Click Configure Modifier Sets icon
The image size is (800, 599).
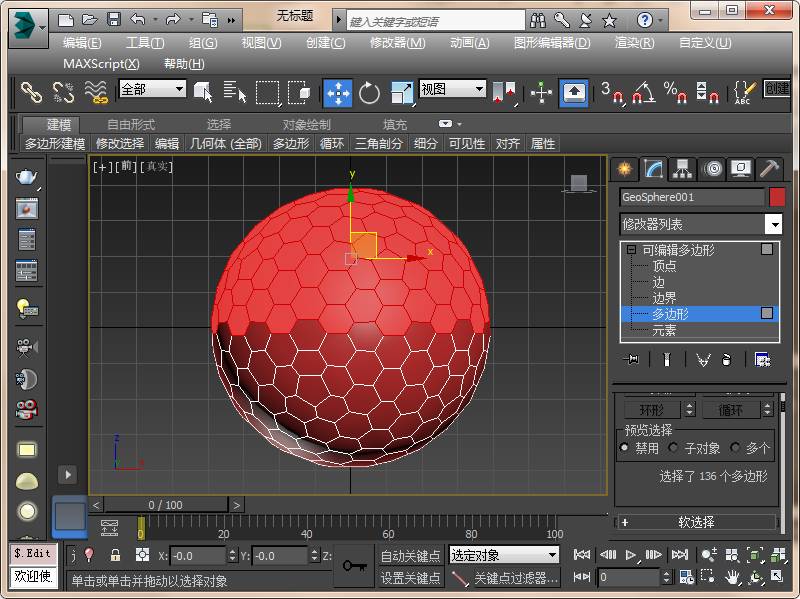(x=762, y=360)
